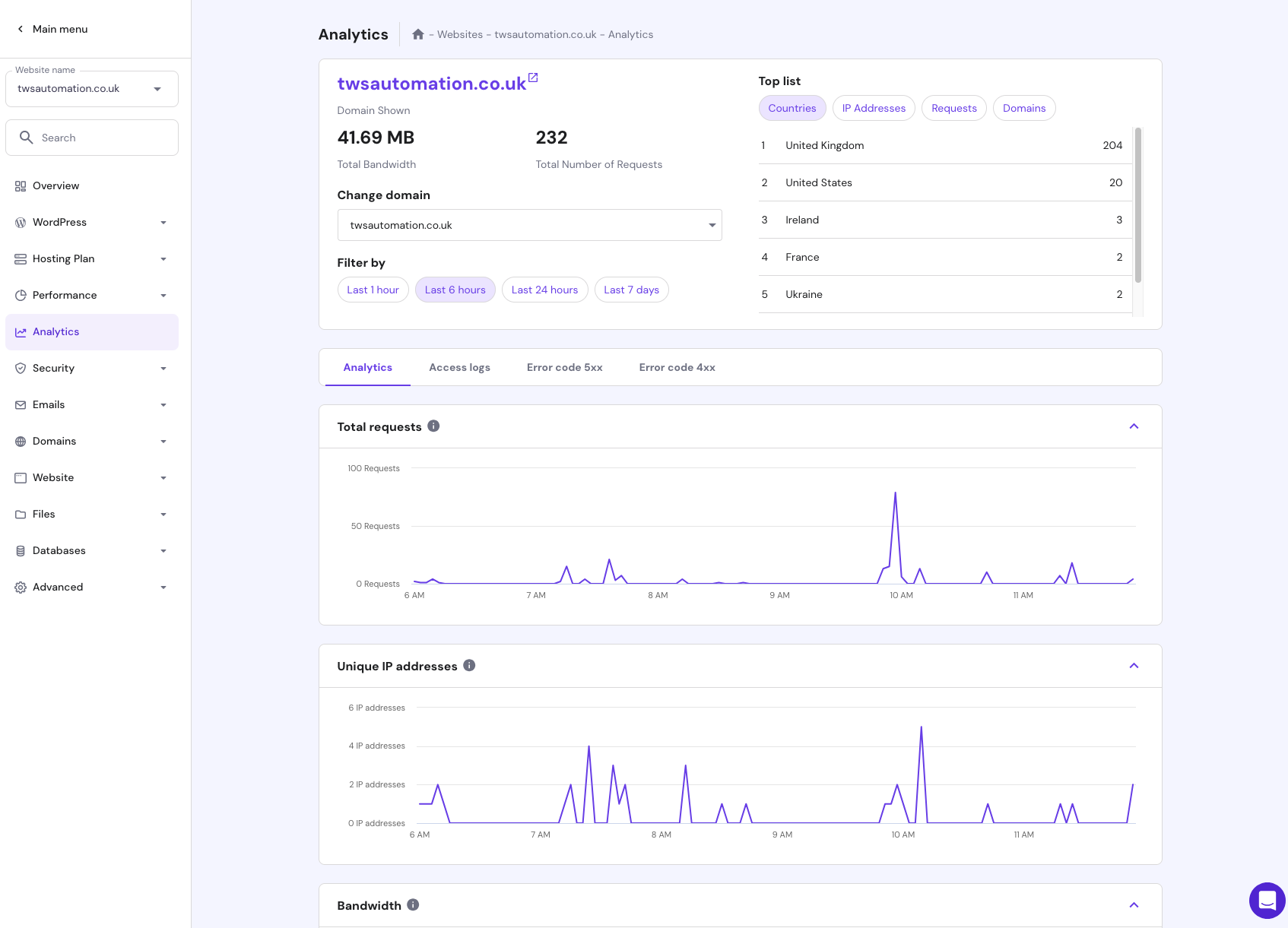Select the United Kingdom row
The height and width of the screenshot is (928, 1288).
coord(945,145)
